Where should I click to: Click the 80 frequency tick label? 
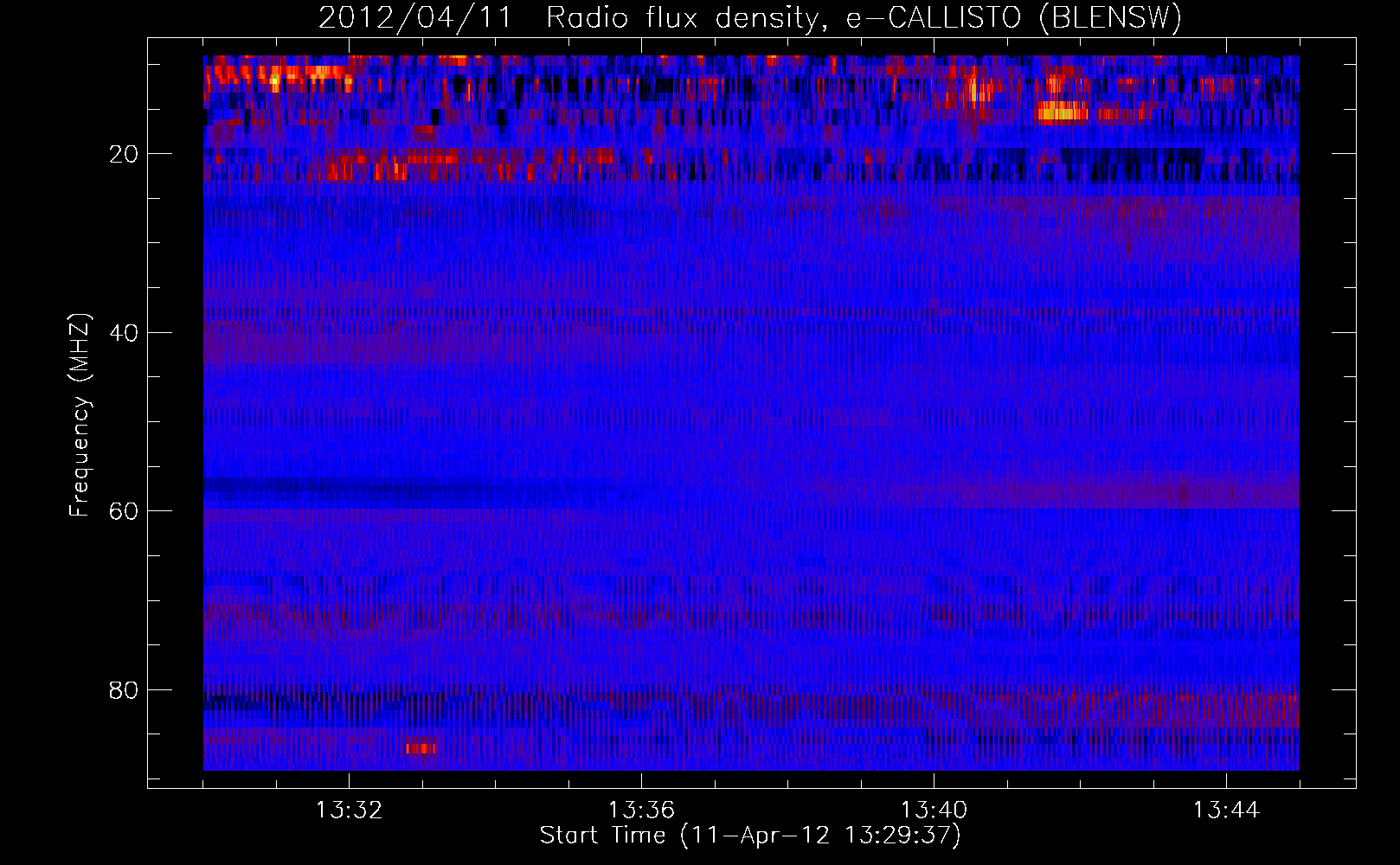[124, 690]
